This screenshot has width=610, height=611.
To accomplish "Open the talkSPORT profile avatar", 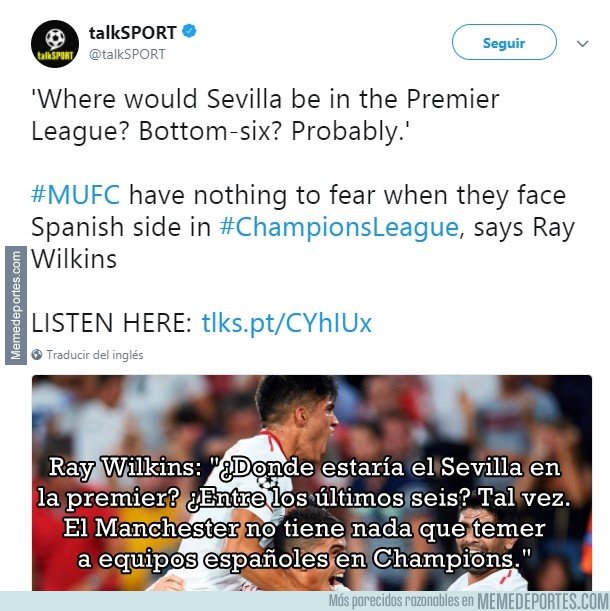I will pyautogui.click(x=55, y=44).
